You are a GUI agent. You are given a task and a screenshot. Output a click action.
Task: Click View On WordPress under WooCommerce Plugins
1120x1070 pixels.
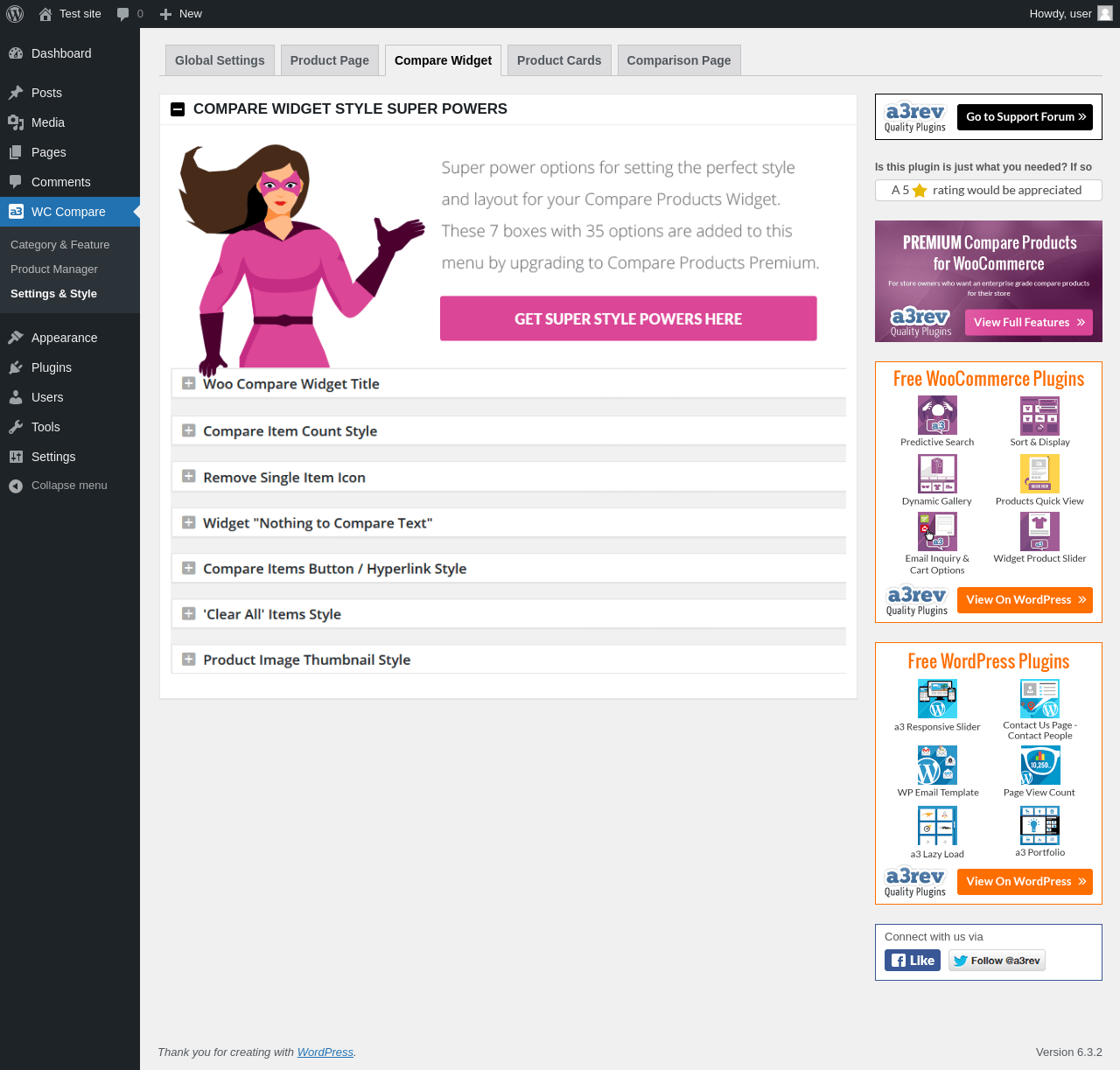1025,600
